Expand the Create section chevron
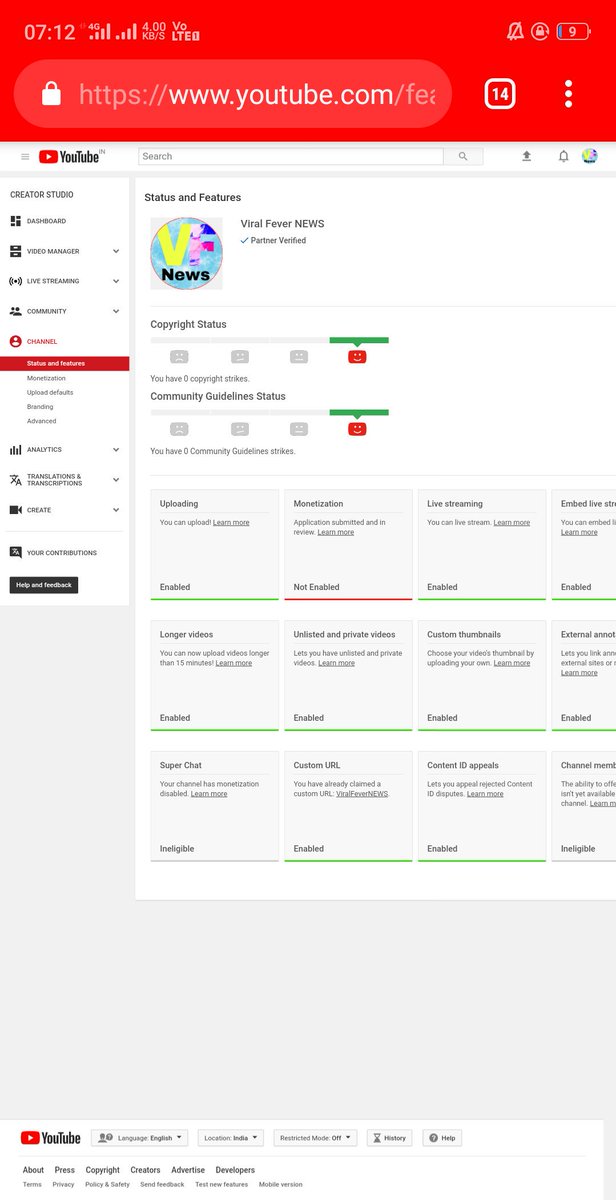Viewport: 616px width, 1200px height. pyautogui.click(x=116, y=510)
